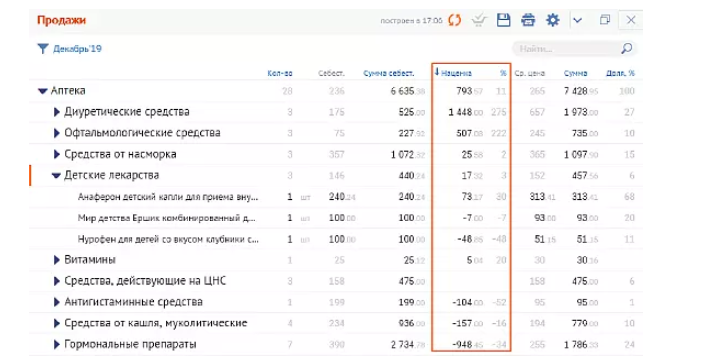Click Средства от кашля наценка -157
Viewport: 704px width, 364px height.
point(468,324)
